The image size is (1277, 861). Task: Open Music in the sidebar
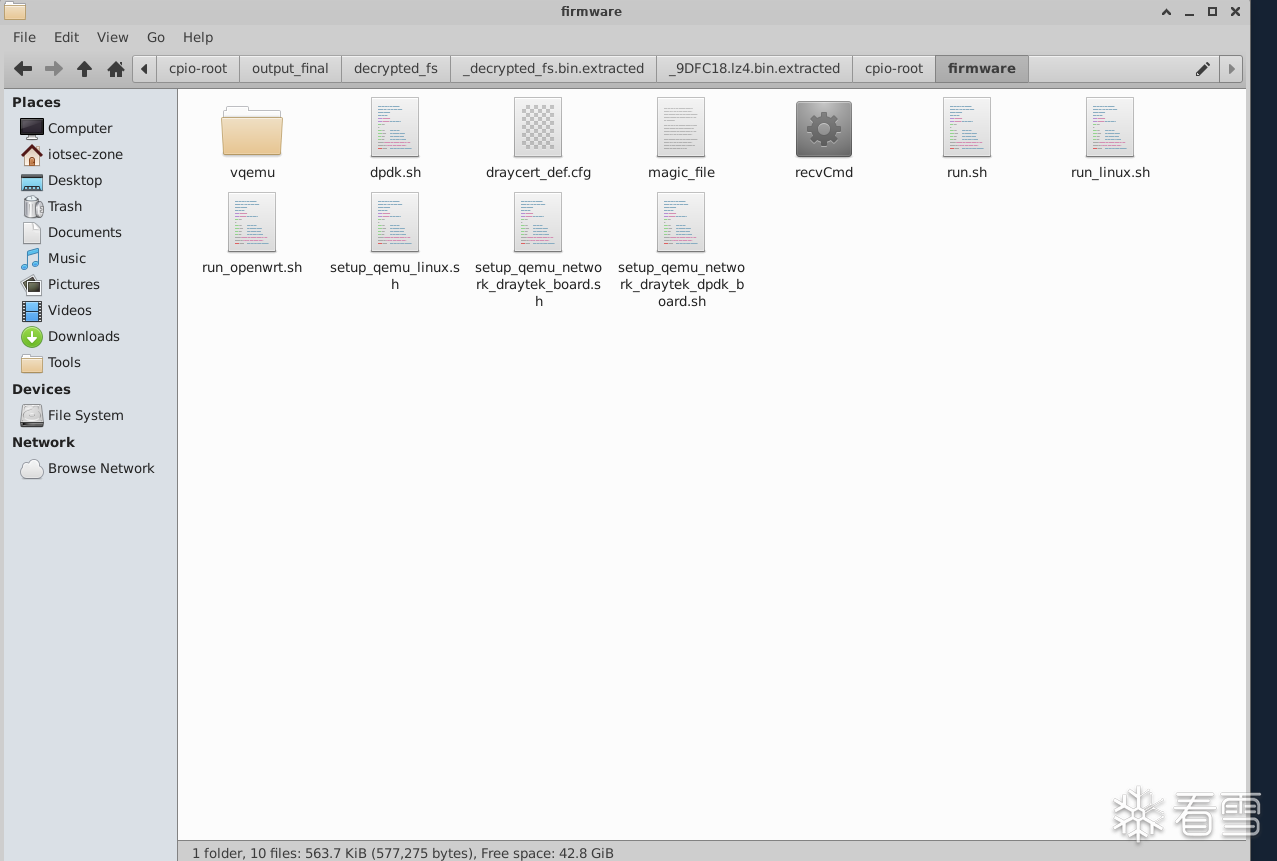tap(90, 258)
